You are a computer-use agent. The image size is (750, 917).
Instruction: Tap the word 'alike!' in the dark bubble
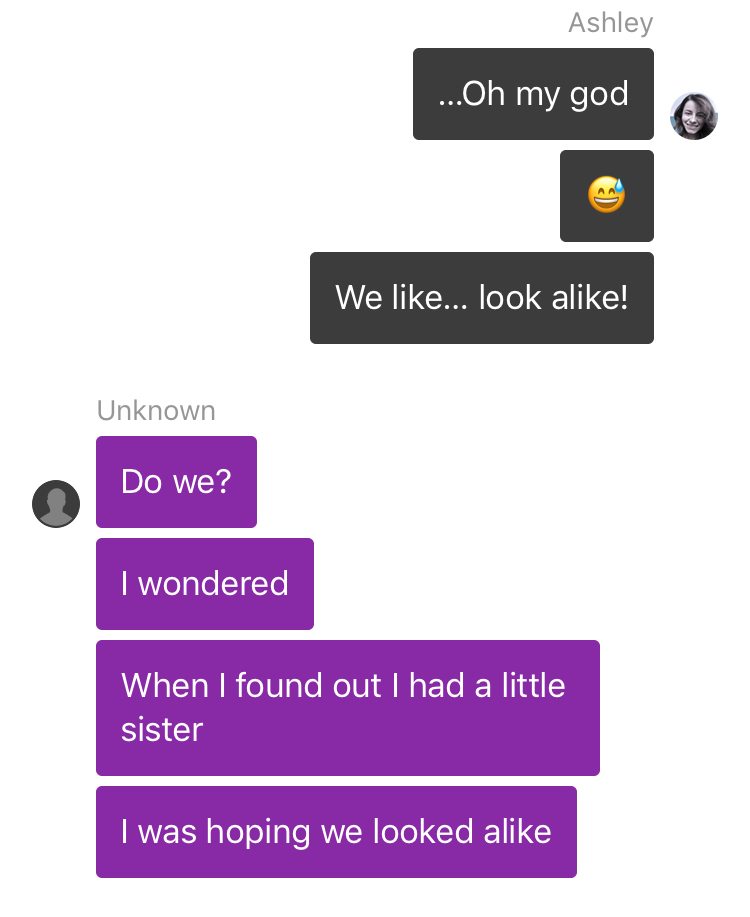tap(590, 297)
